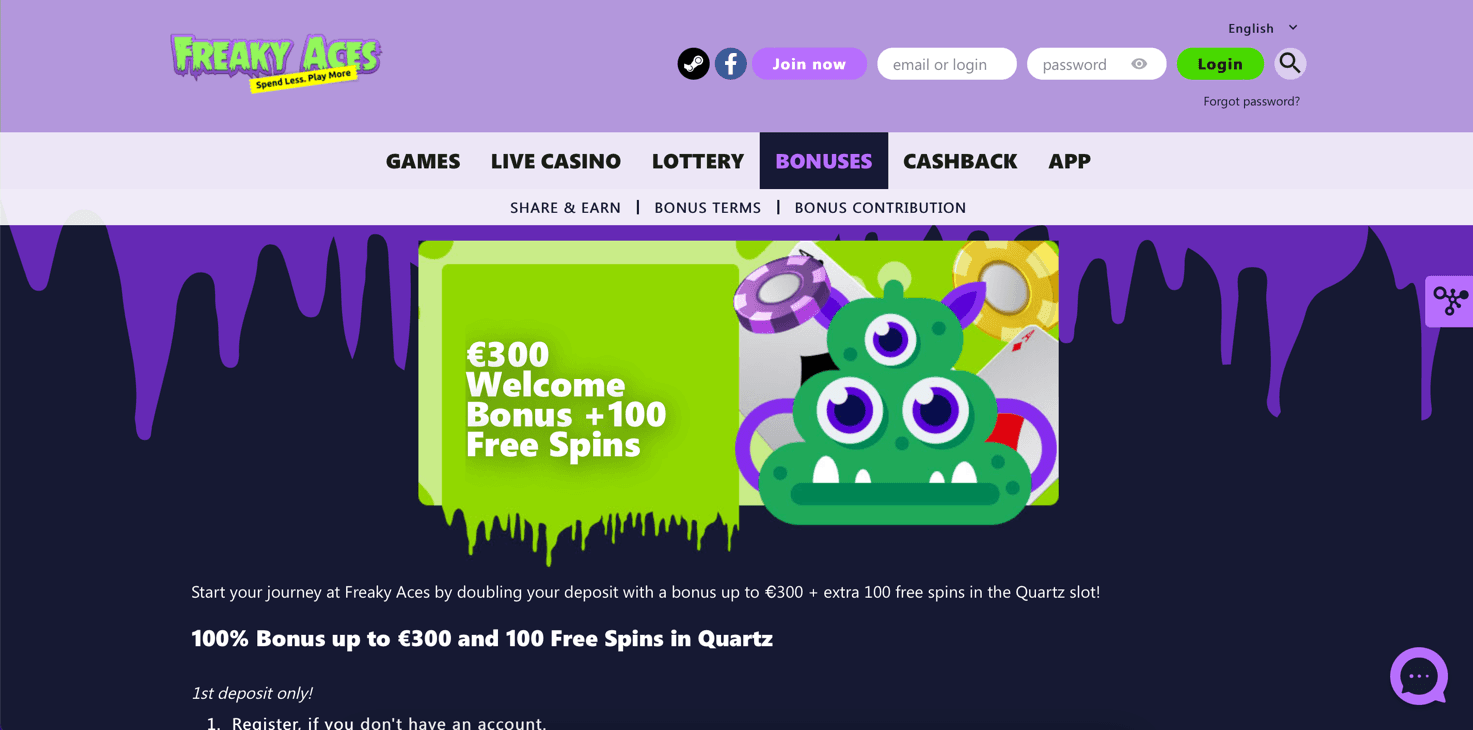Image resolution: width=1473 pixels, height=730 pixels.
Task: Toggle password visibility eye icon
Action: point(1139,64)
